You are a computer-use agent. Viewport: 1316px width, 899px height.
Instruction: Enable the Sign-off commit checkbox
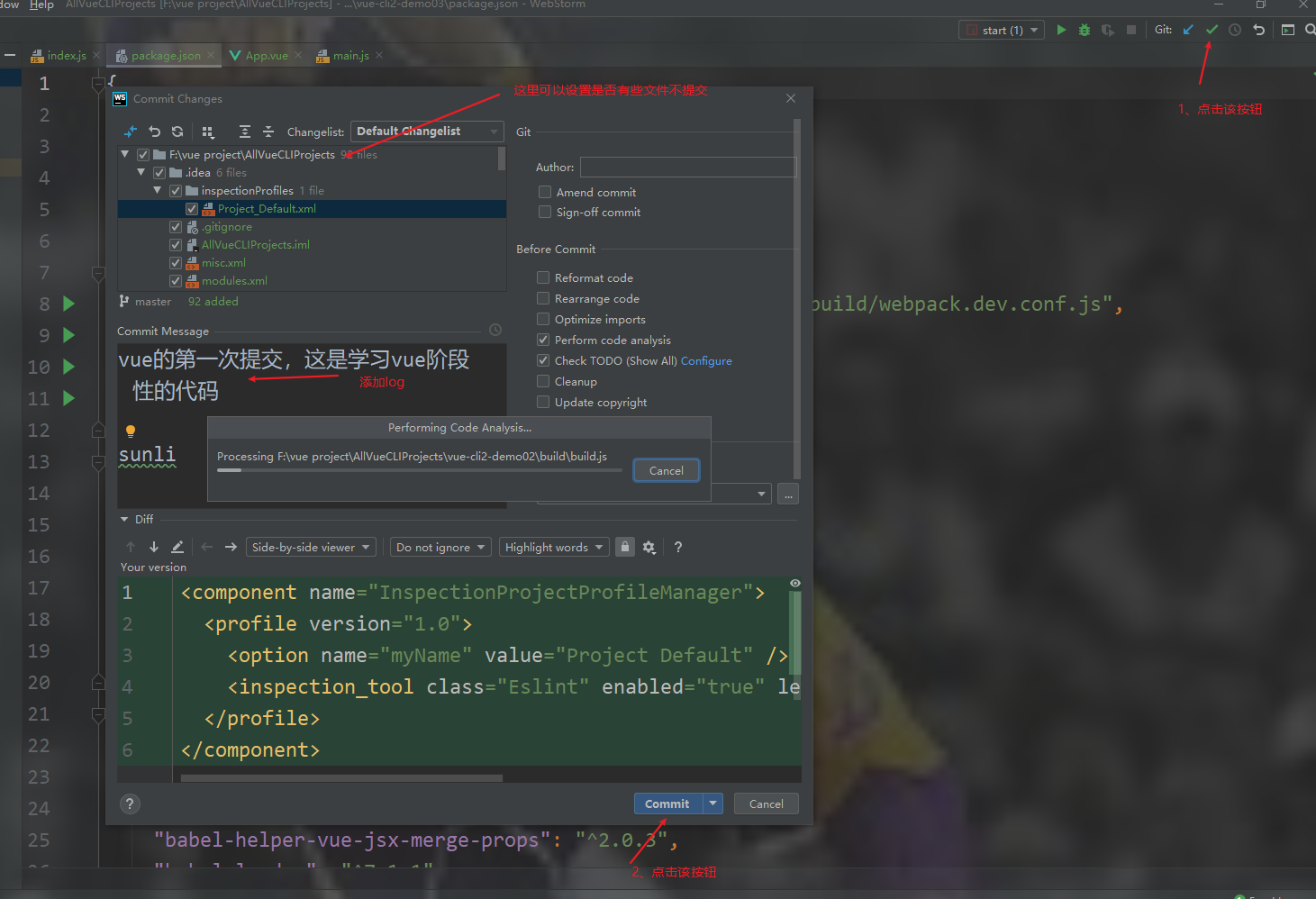coord(545,212)
